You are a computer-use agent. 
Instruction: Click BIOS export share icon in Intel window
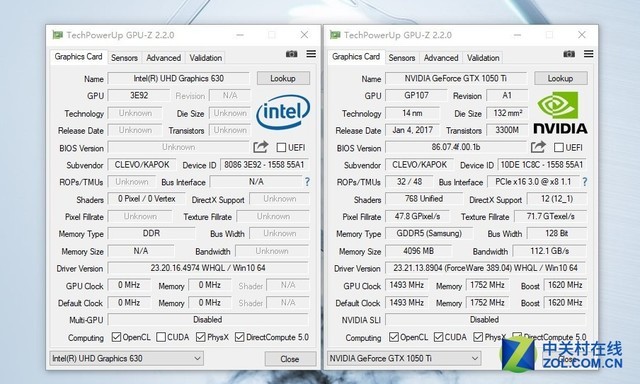coord(260,147)
